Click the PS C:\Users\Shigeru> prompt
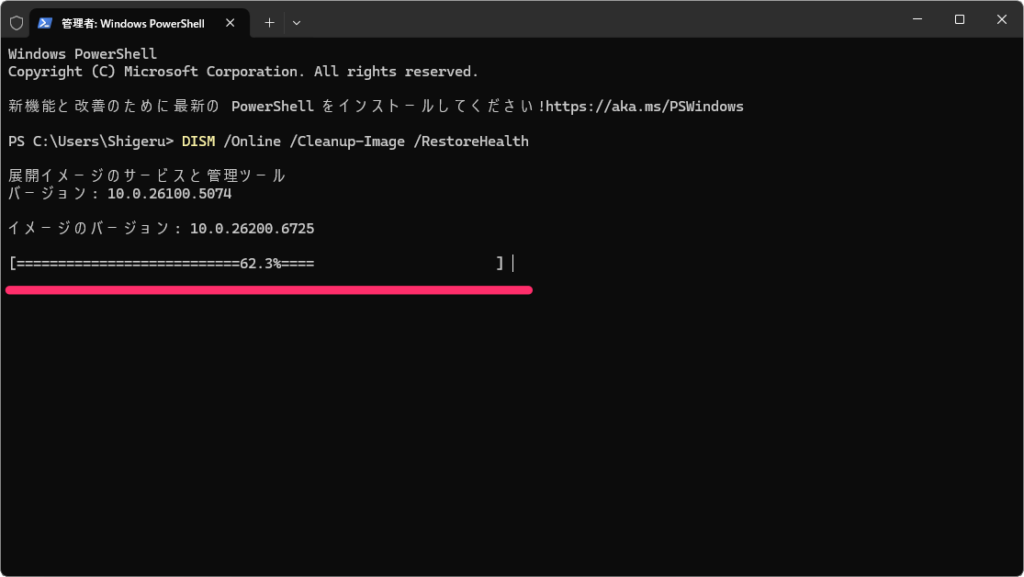 tap(91, 141)
